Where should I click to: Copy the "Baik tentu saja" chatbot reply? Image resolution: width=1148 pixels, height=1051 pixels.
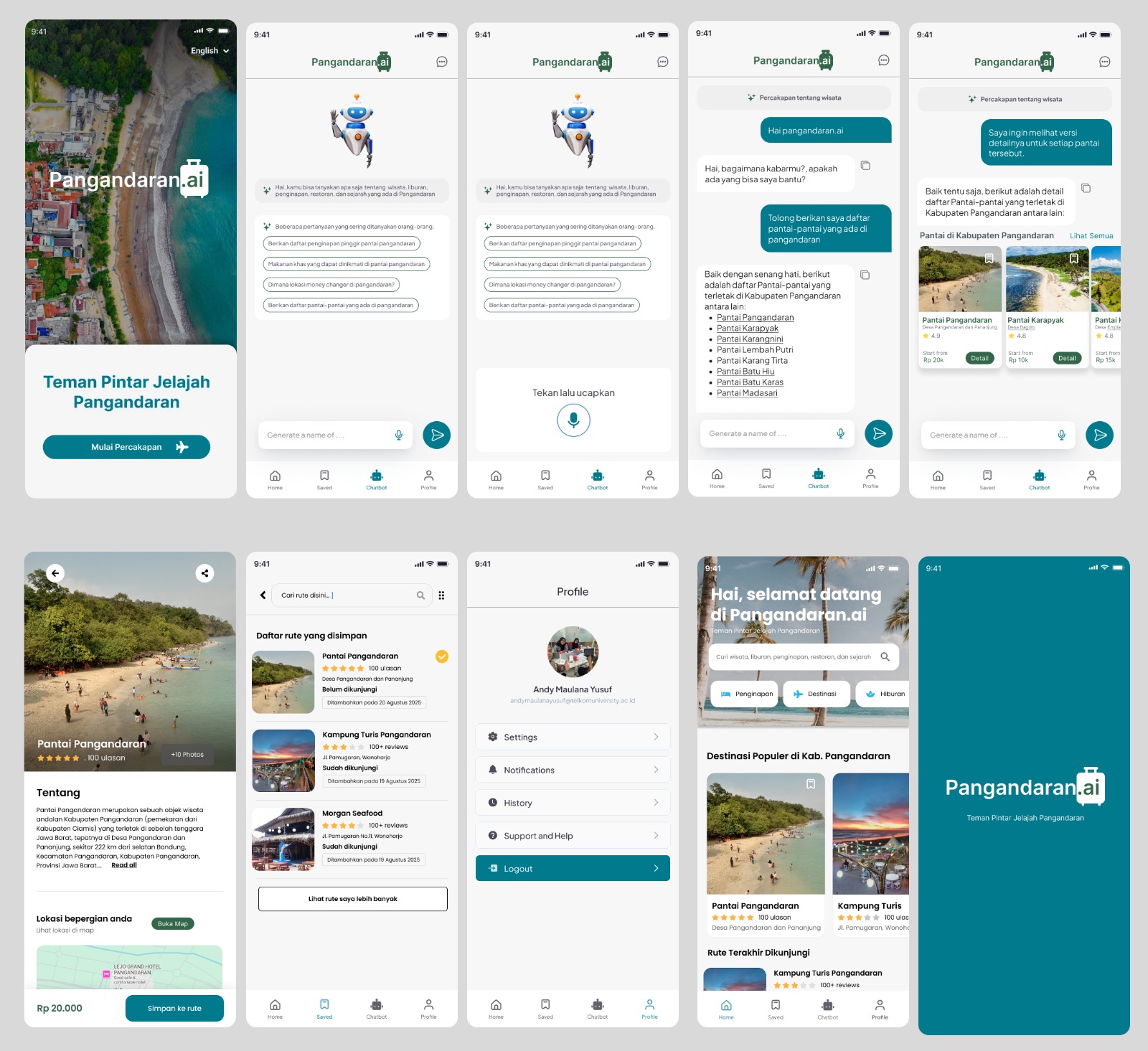pos(1086,188)
